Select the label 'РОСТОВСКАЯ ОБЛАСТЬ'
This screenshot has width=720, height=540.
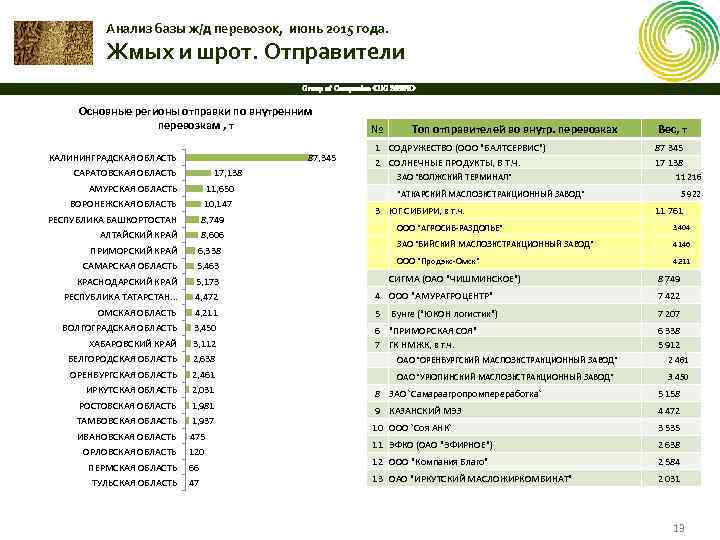click(128, 406)
